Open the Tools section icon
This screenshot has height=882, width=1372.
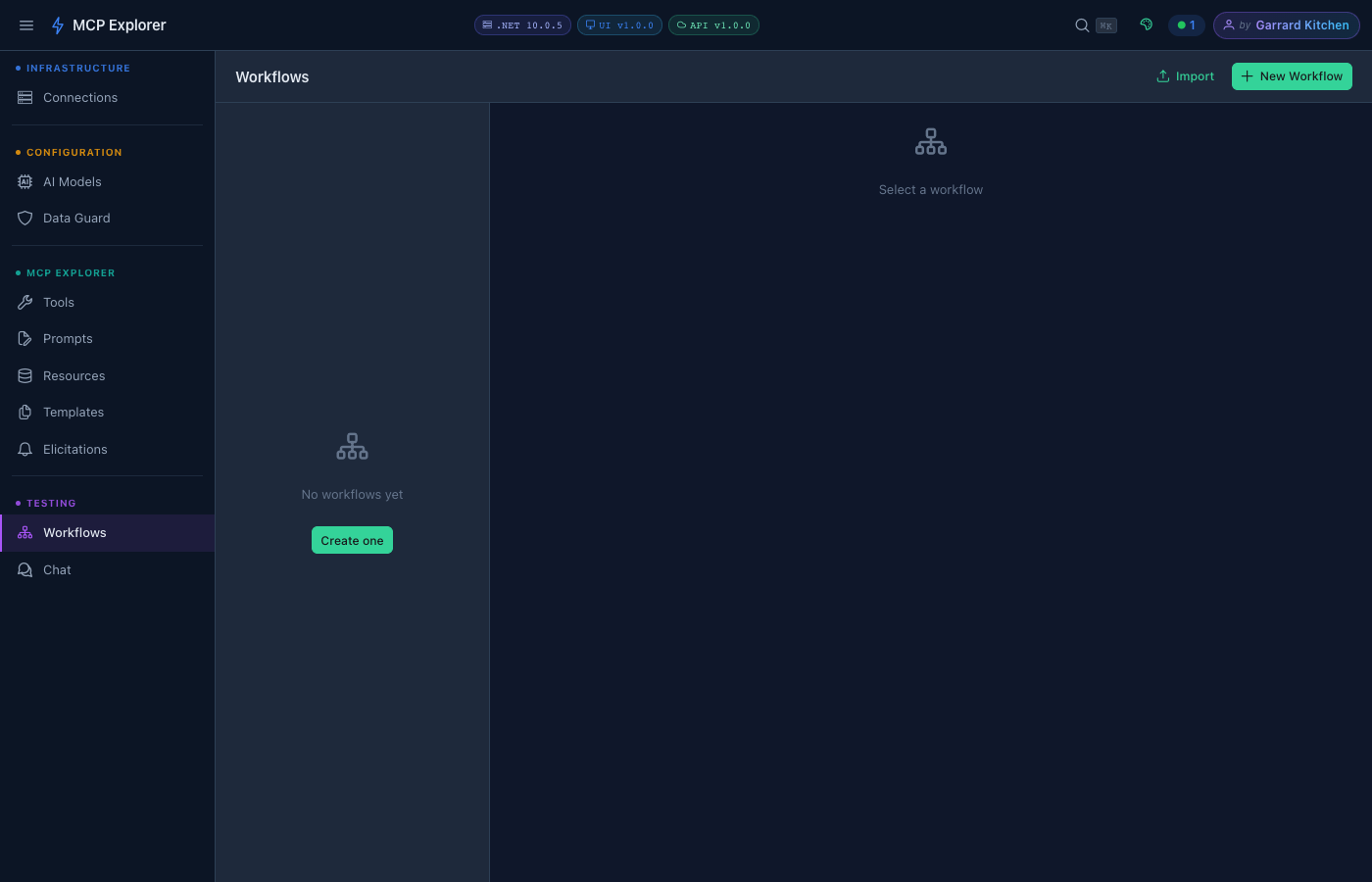pyautogui.click(x=25, y=302)
